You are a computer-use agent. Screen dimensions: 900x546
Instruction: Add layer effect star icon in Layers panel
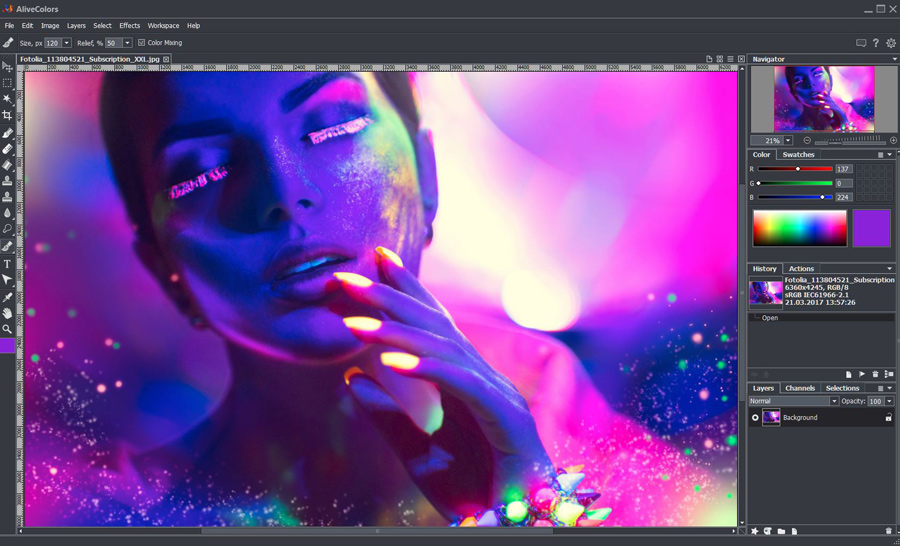(x=755, y=532)
